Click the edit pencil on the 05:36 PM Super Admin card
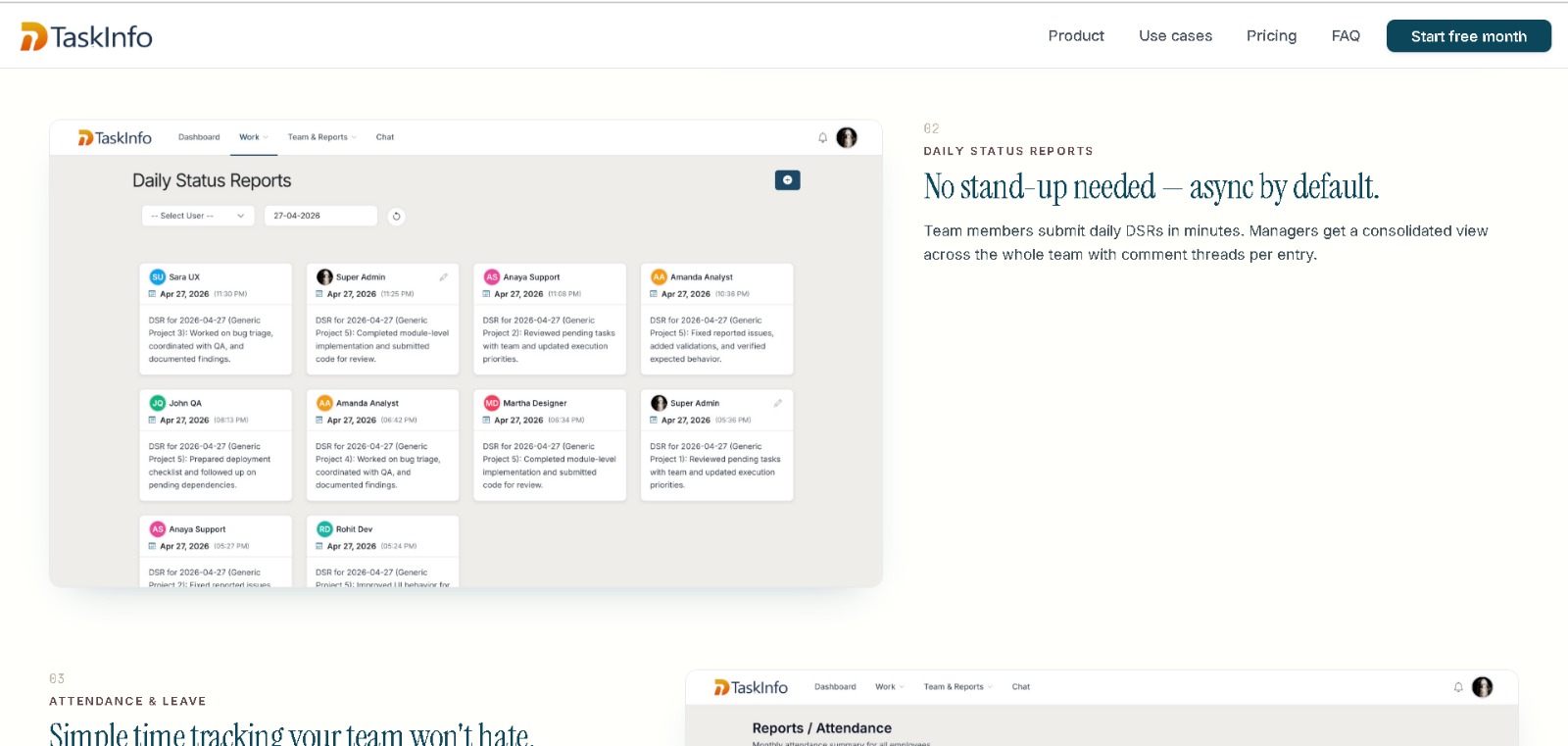This screenshot has height=746, width=1568. pos(778,403)
